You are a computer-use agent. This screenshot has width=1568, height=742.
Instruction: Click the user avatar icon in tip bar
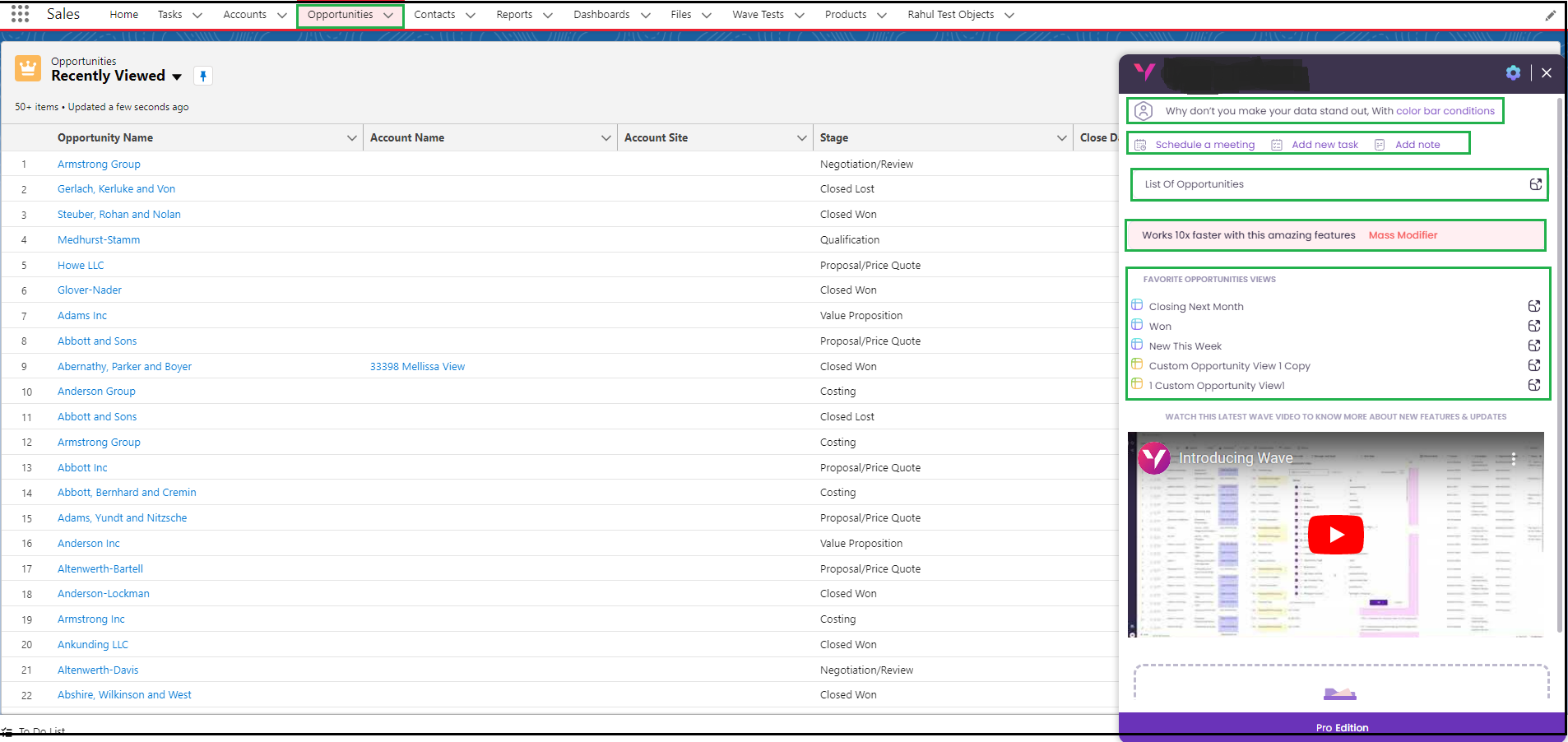[1144, 110]
